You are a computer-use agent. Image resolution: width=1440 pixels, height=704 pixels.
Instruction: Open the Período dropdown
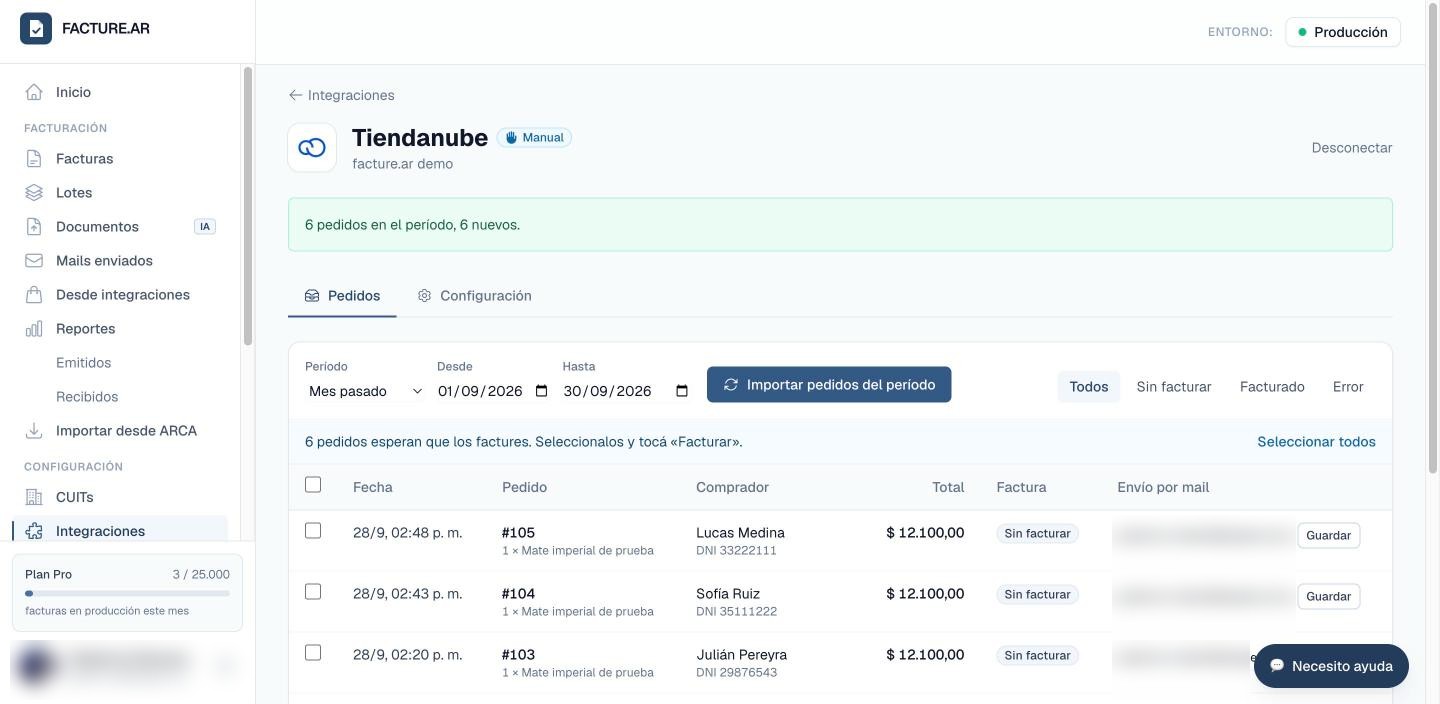tap(365, 391)
